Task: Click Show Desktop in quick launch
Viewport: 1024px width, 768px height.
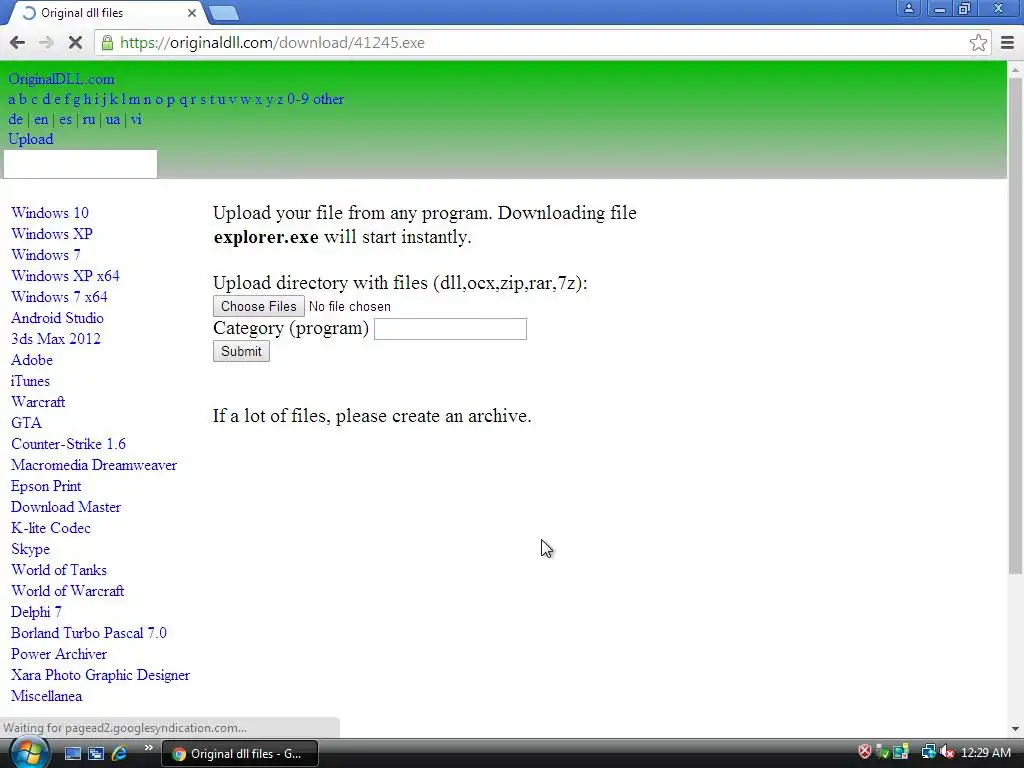Action: tap(72, 753)
